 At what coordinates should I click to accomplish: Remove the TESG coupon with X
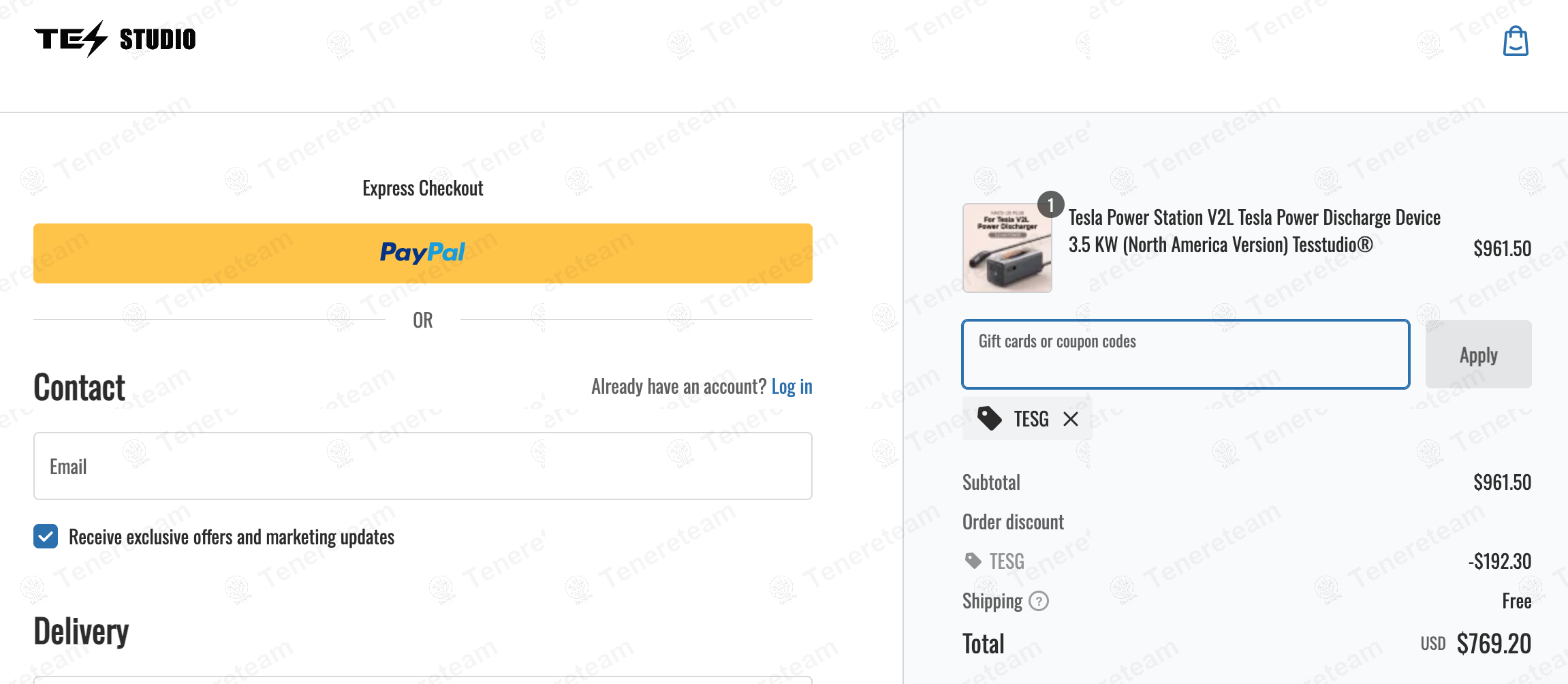coord(1070,419)
